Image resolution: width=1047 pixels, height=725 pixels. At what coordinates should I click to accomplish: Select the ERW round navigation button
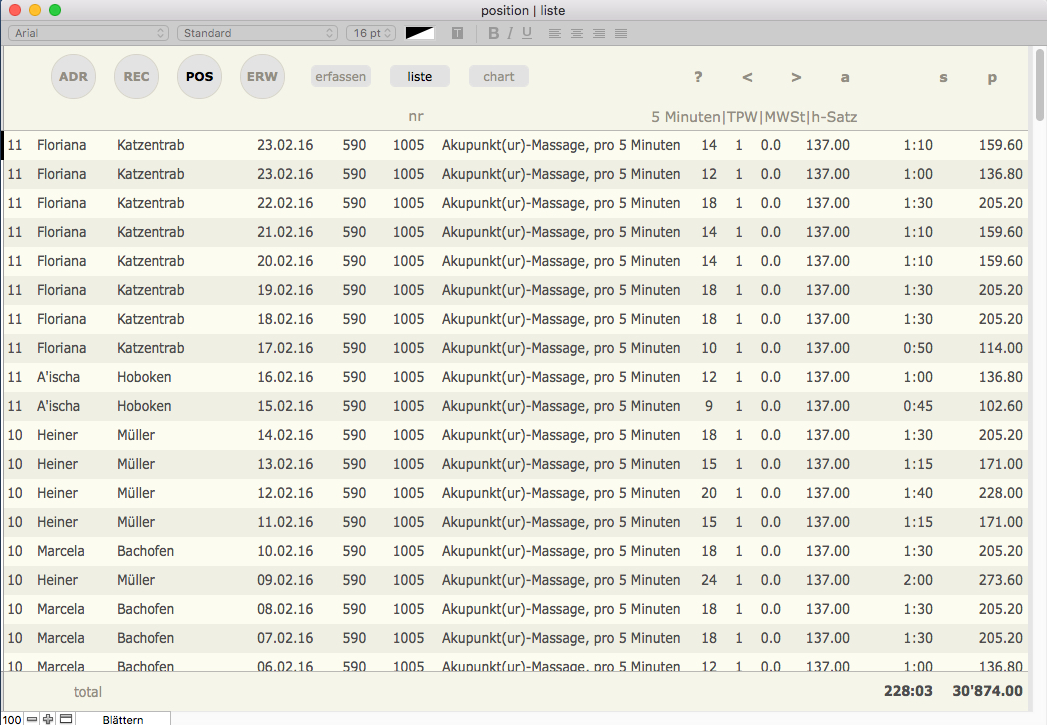point(263,77)
